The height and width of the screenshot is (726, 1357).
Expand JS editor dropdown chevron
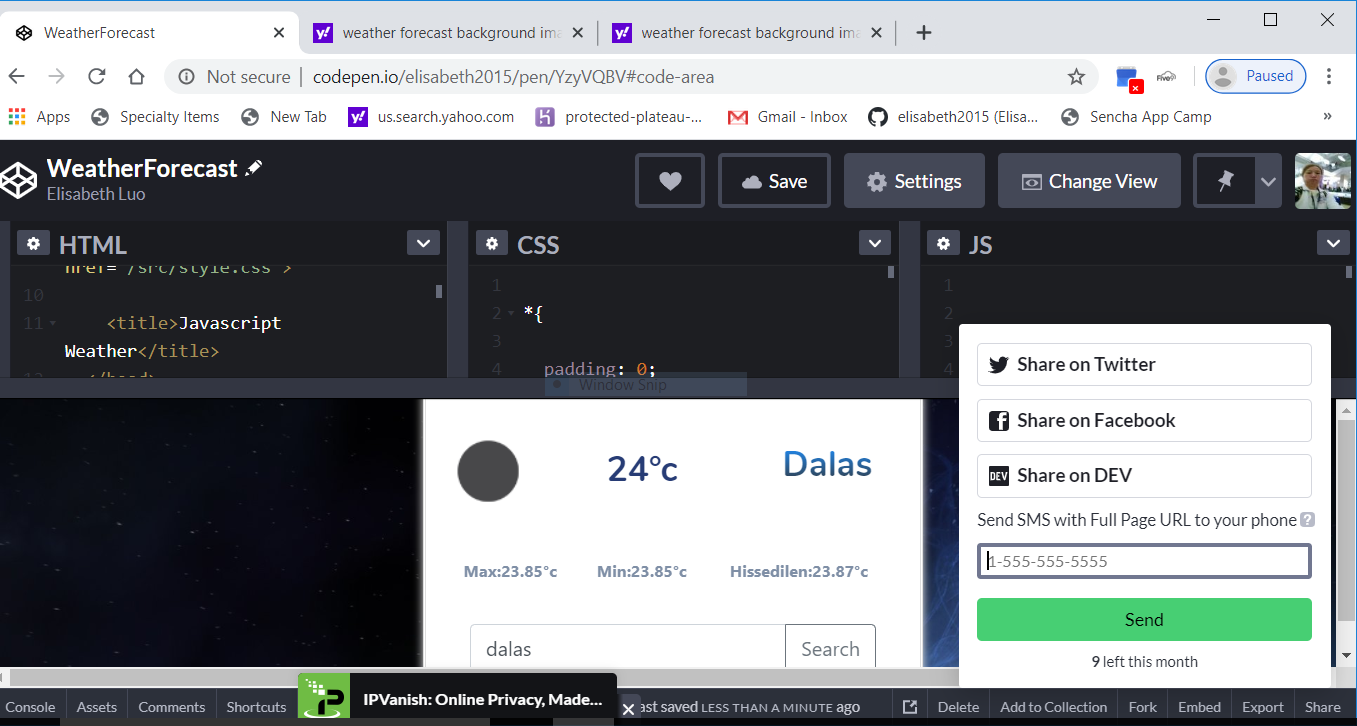(x=1333, y=243)
